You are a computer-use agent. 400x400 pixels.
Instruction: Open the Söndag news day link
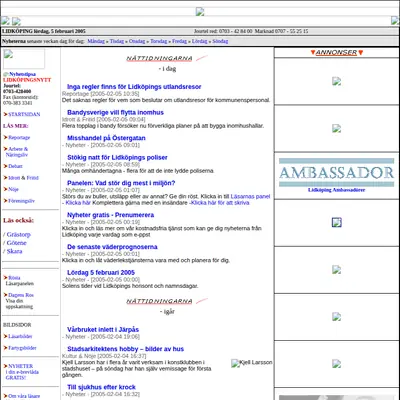click(x=220, y=41)
